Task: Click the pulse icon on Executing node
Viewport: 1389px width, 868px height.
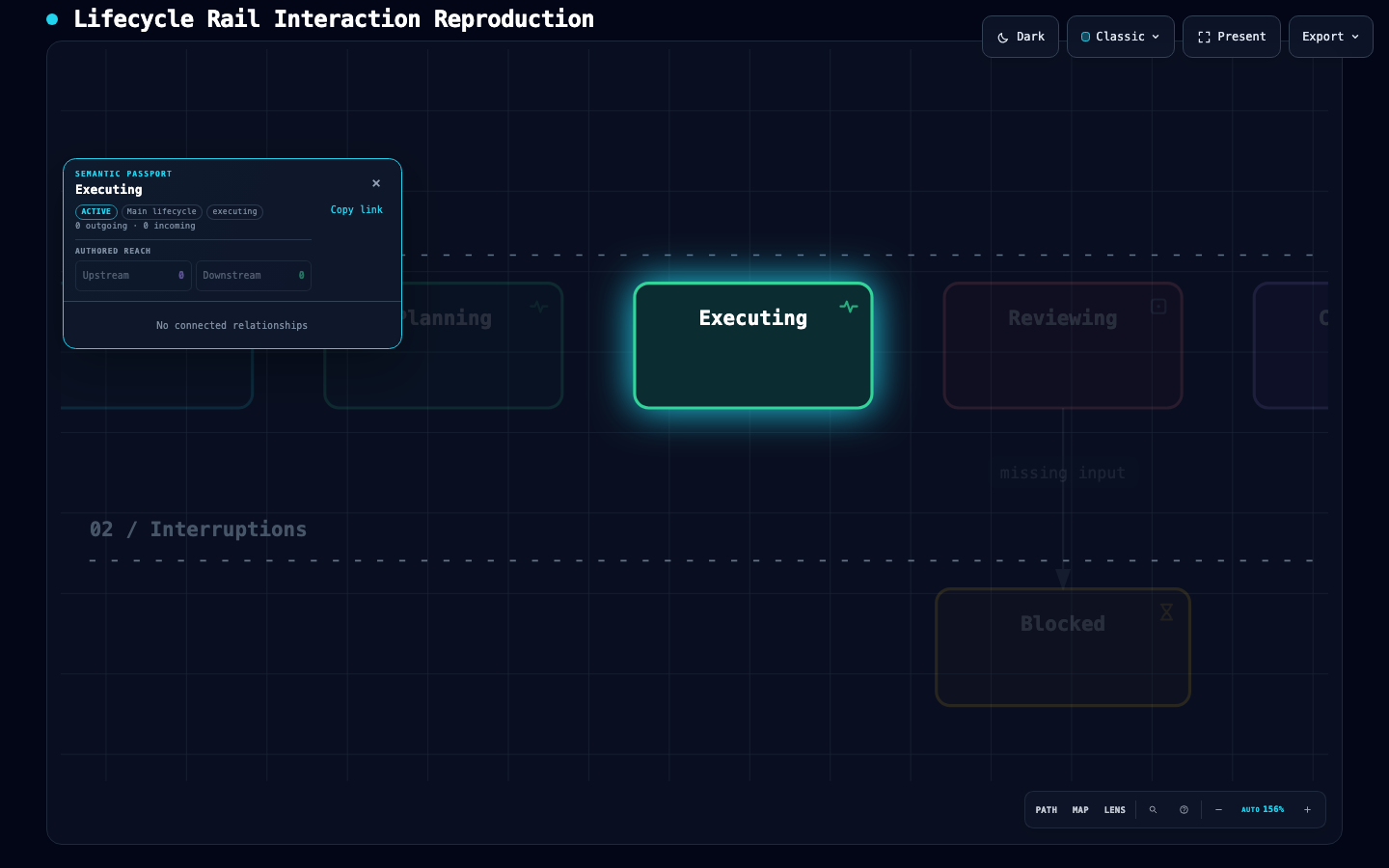Action: click(849, 307)
